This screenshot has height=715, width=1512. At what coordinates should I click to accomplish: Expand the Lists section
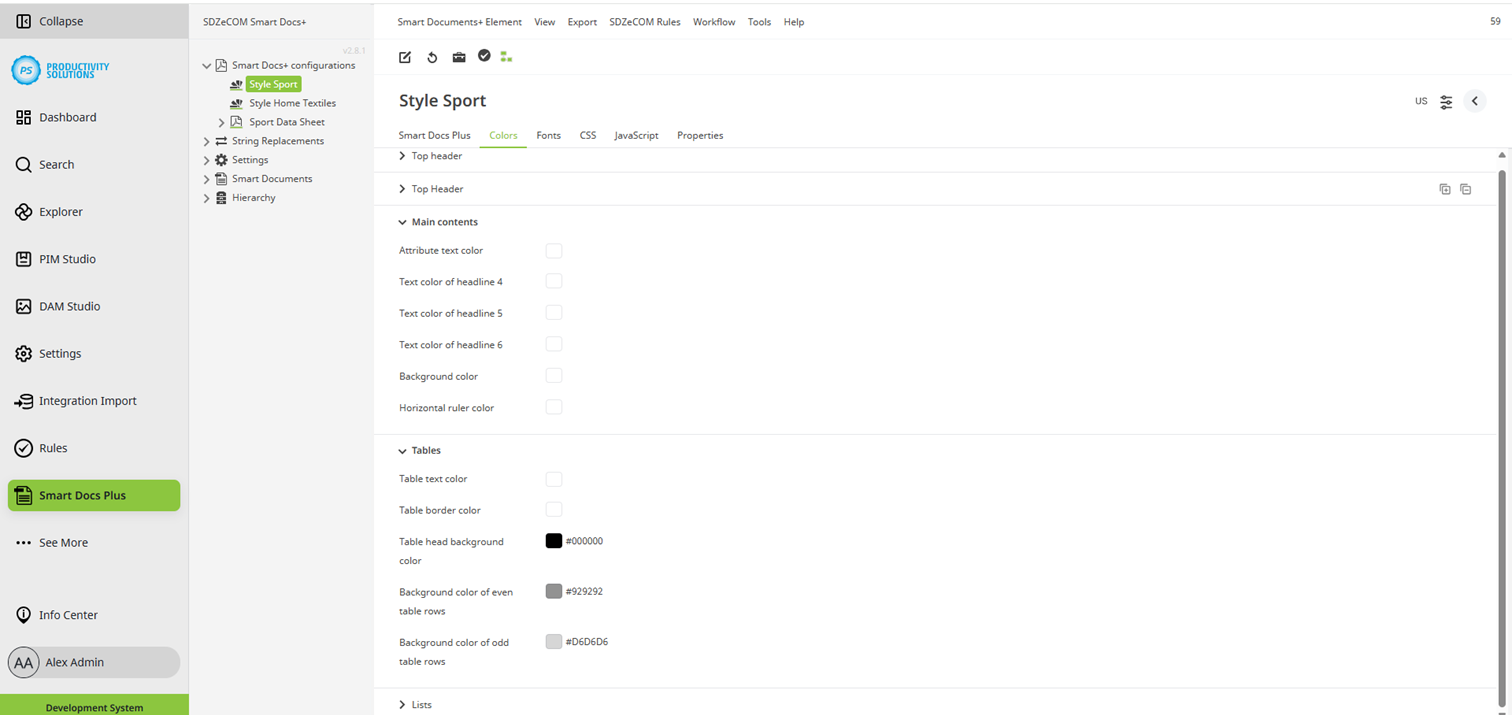[415, 704]
